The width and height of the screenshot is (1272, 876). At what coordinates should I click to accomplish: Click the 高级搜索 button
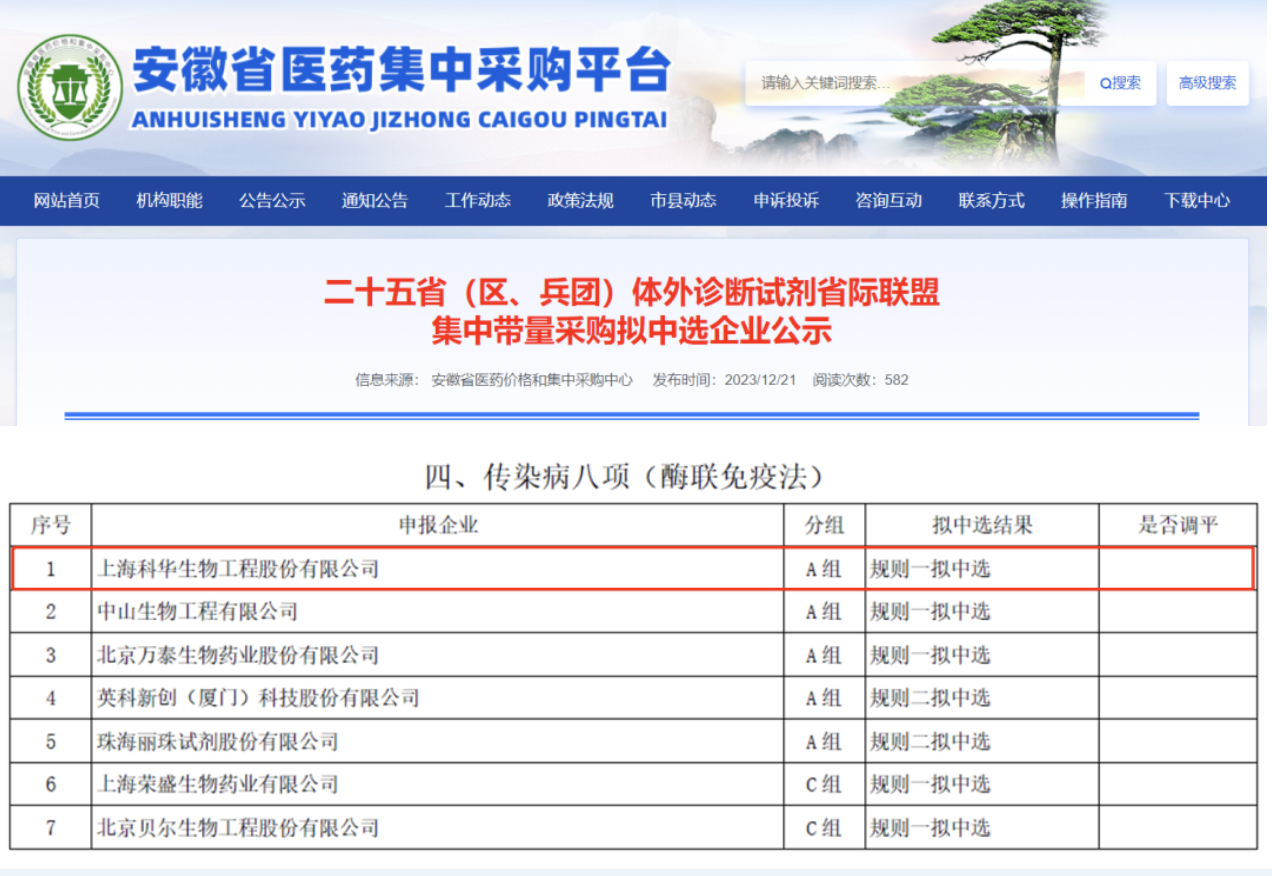coord(1206,84)
